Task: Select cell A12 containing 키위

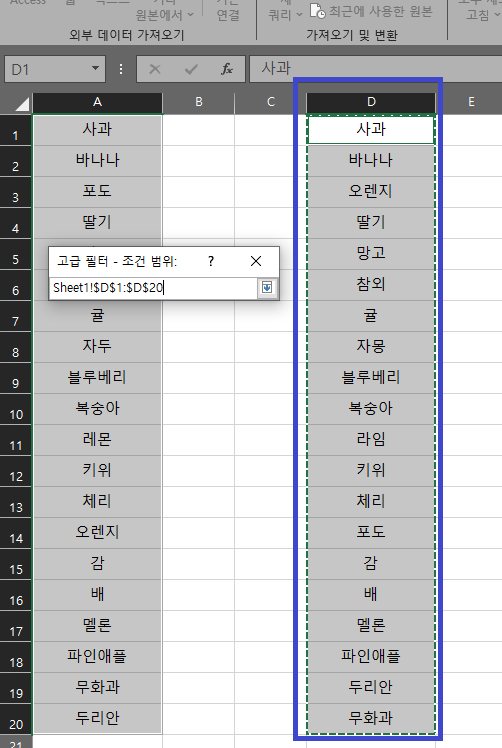Action: pos(97,471)
